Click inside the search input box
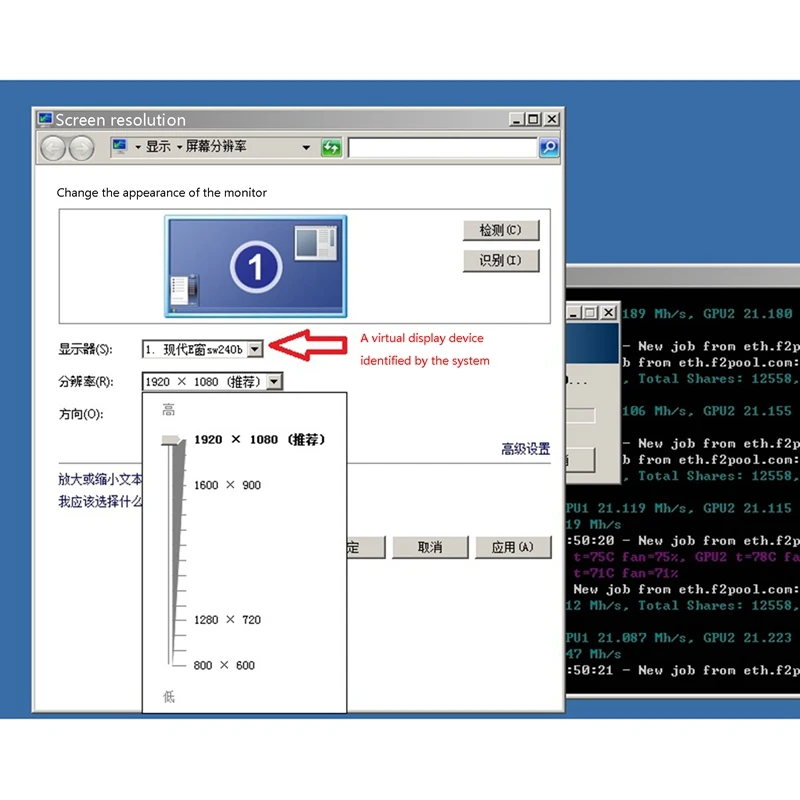 [443, 147]
